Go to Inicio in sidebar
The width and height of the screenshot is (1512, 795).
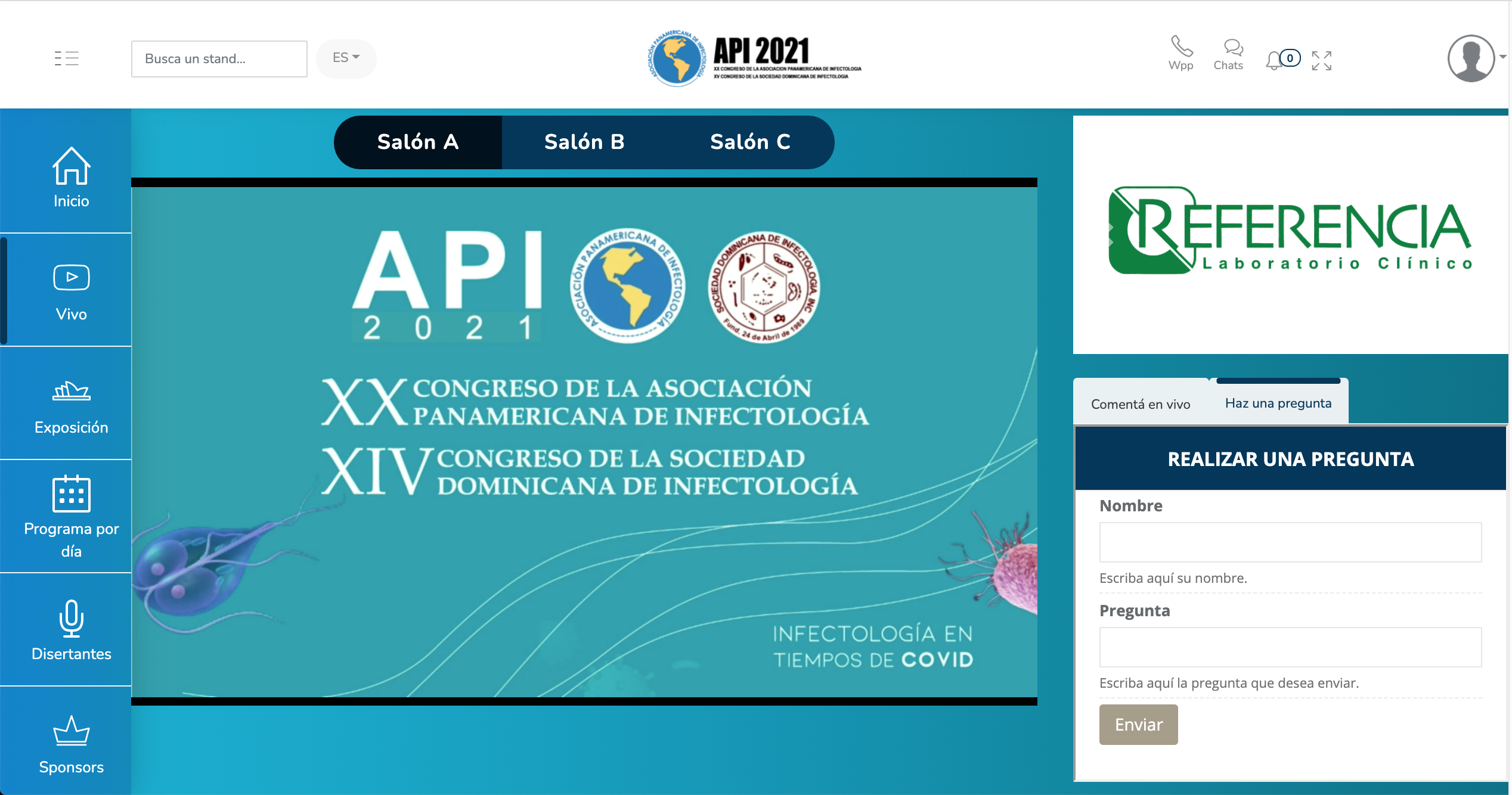coord(72,177)
